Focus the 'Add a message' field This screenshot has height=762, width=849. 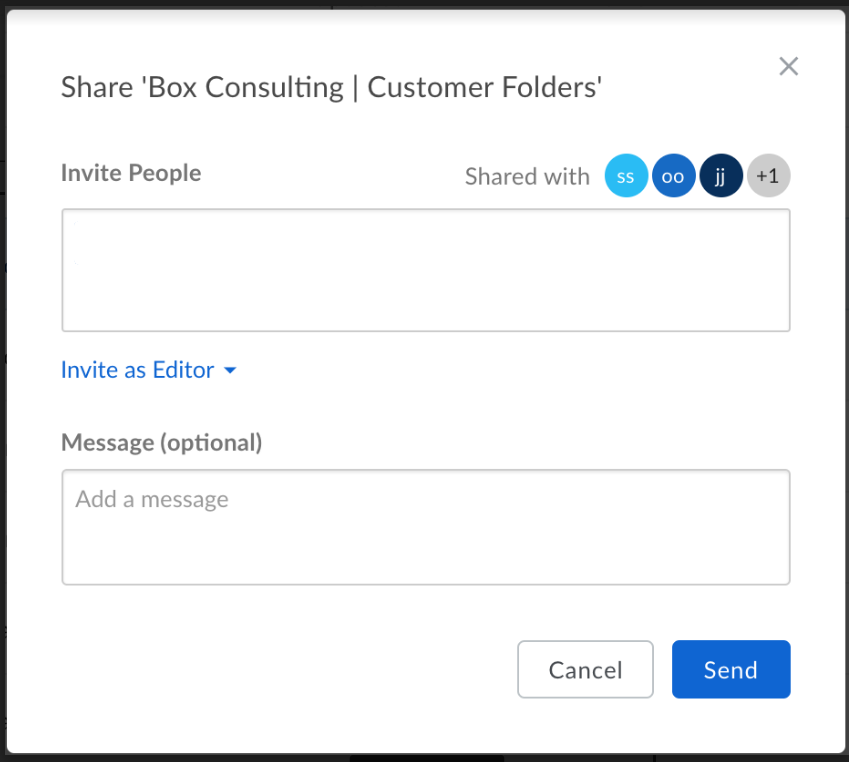coord(425,525)
